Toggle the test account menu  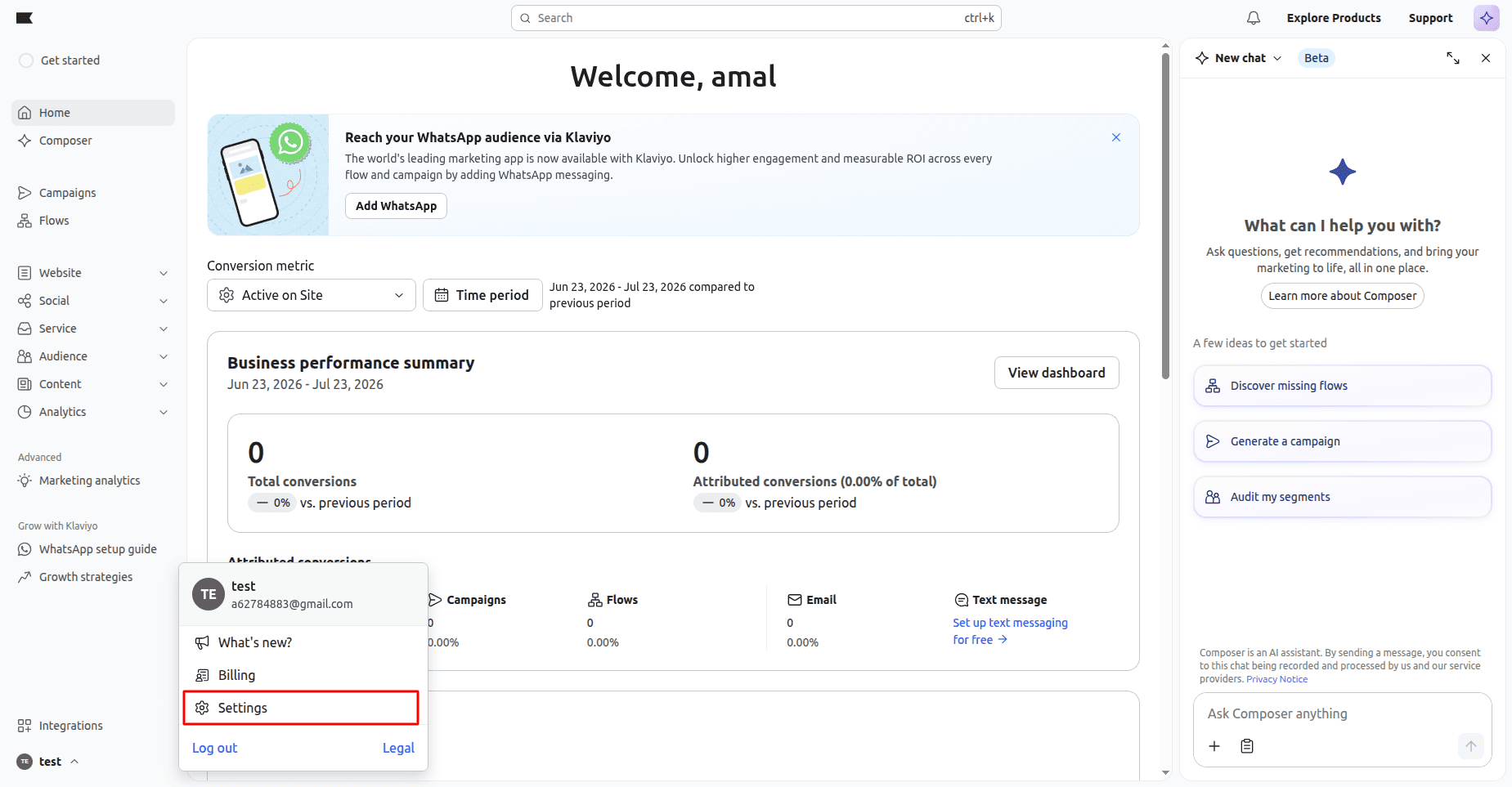(48, 762)
